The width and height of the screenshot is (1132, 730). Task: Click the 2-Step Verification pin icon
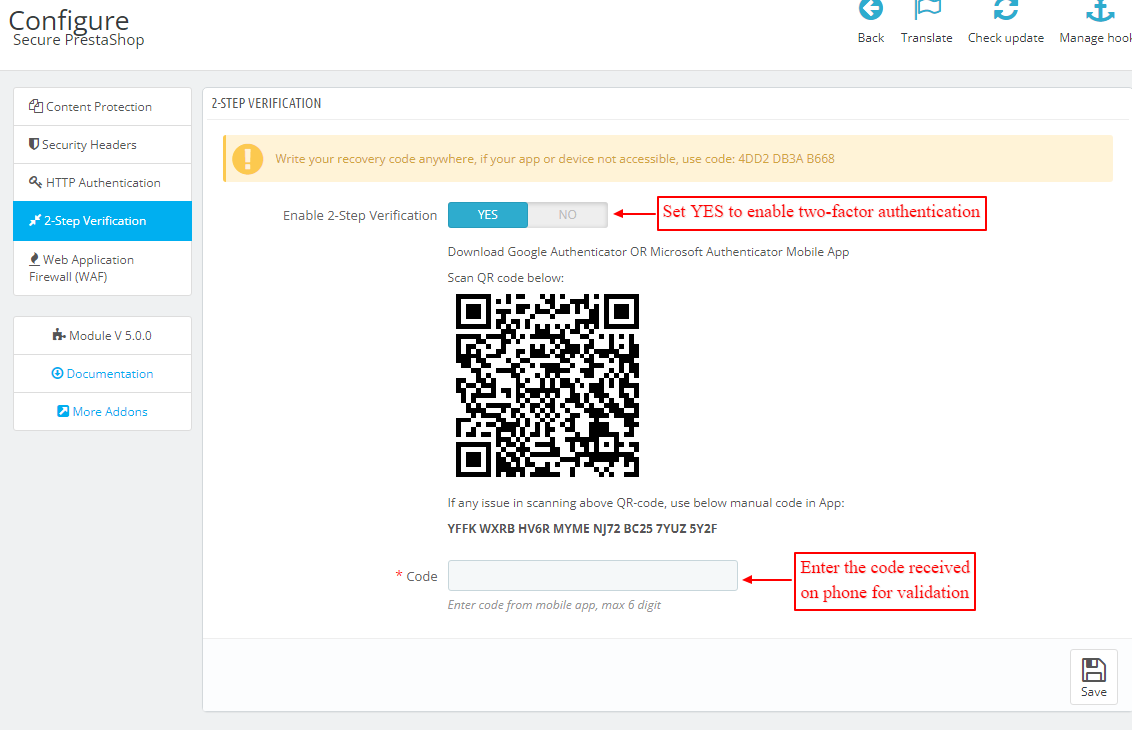[x=35, y=220]
